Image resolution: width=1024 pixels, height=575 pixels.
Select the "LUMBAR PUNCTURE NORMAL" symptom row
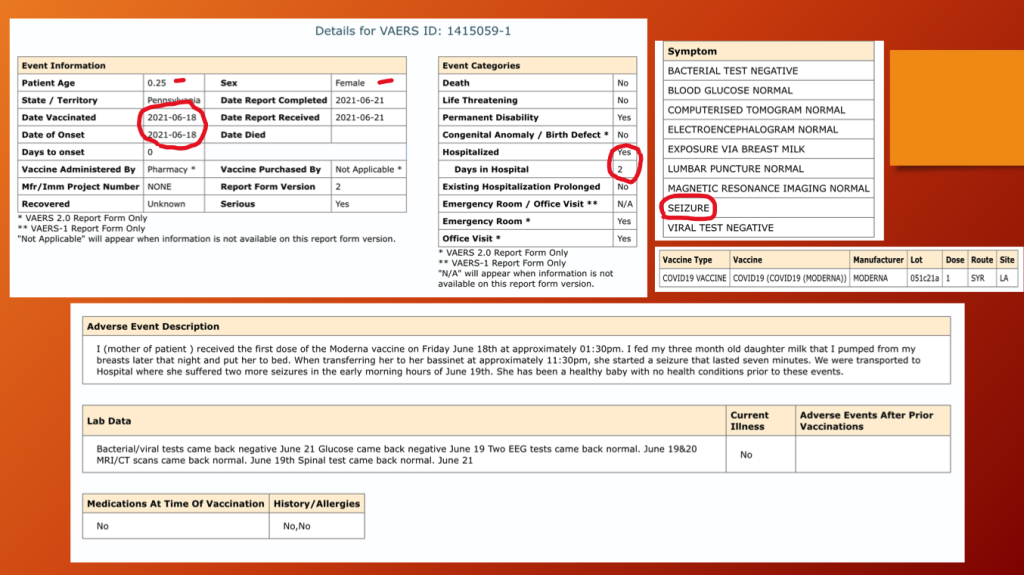(735, 169)
